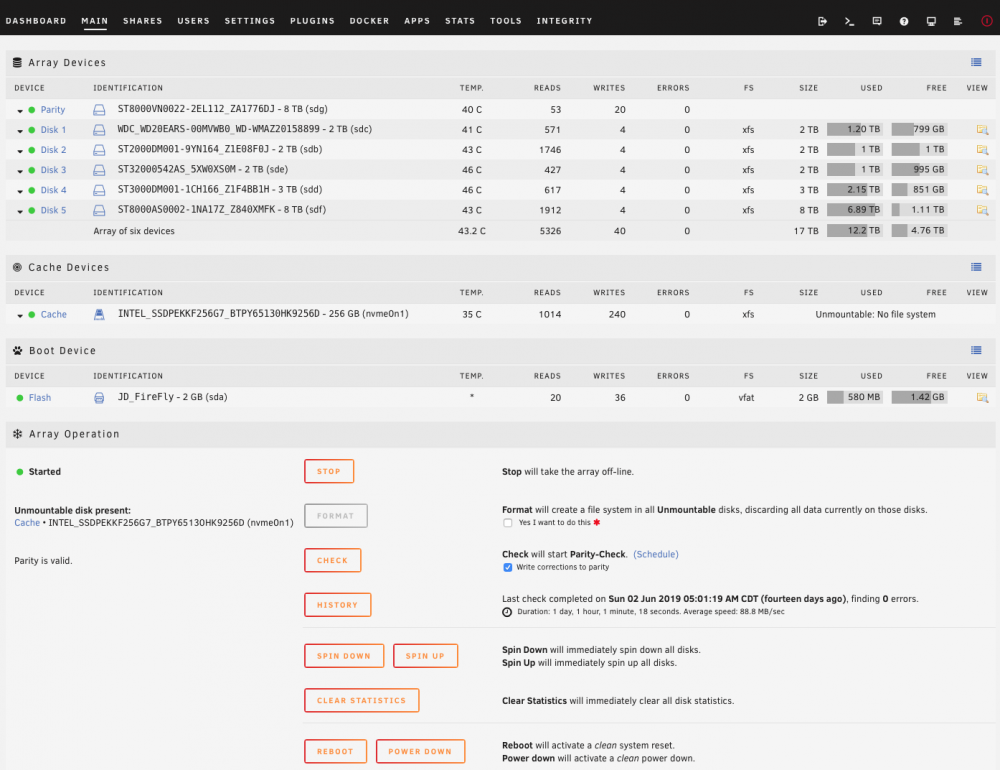Open Cache link under Unmountable disk present

27,522
